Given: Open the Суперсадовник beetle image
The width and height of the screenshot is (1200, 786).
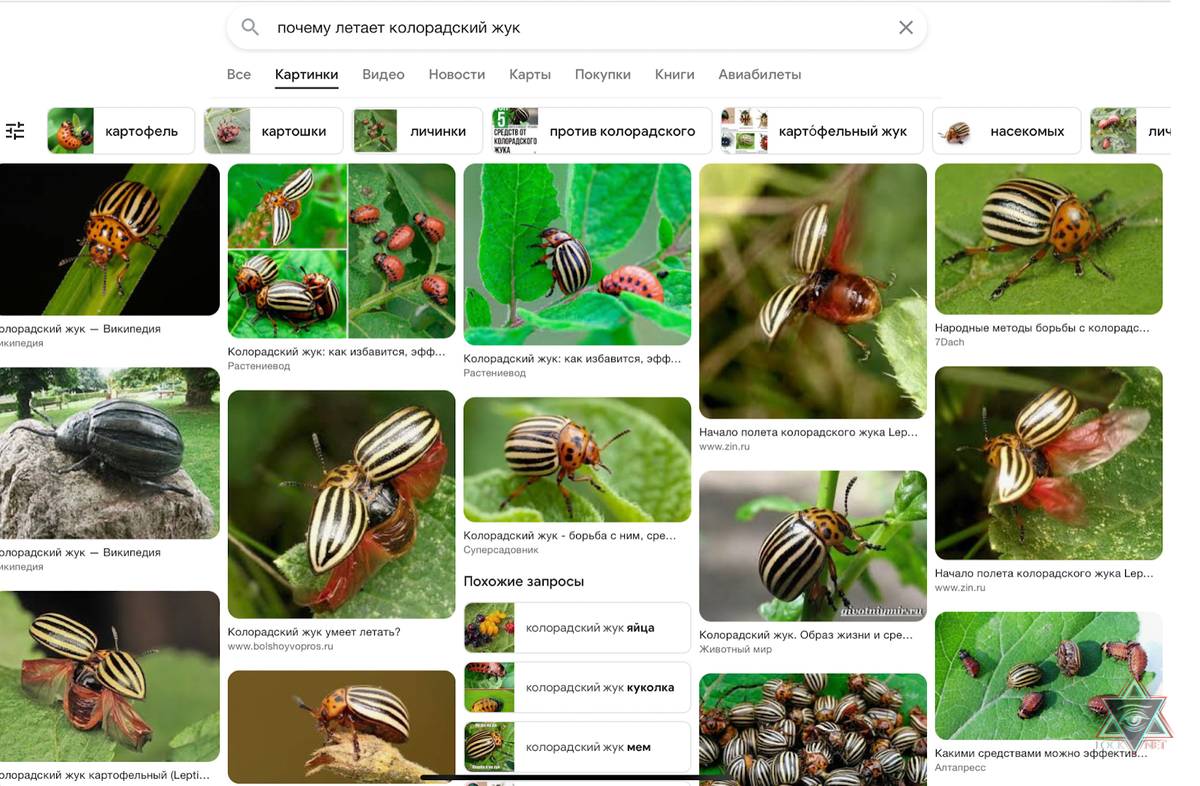Looking at the screenshot, I should point(577,459).
